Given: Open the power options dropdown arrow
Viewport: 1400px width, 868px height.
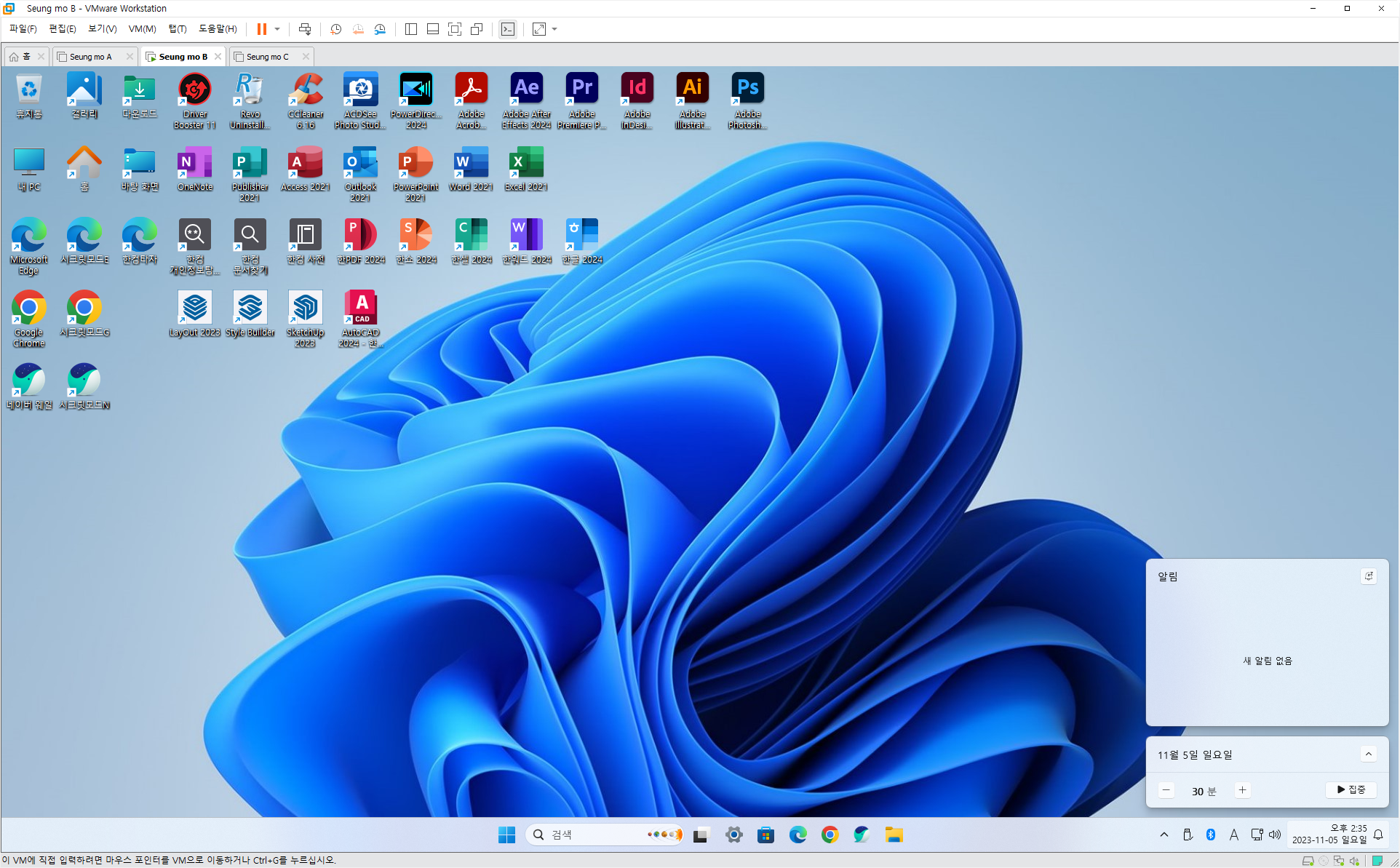Looking at the screenshot, I should click(x=277, y=29).
